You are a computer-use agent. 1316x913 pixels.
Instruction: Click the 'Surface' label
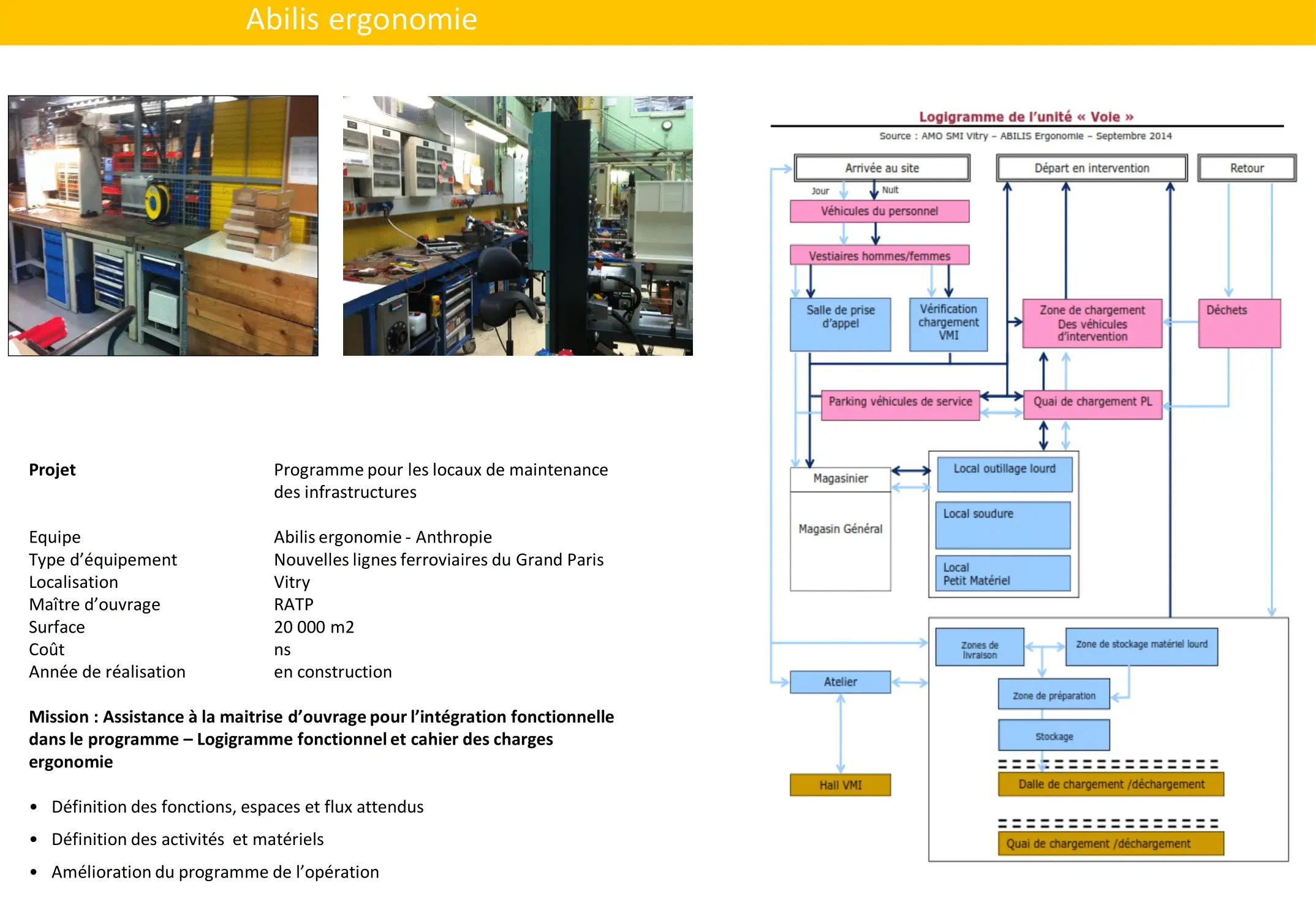pyautogui.click(x=57, y=627)
